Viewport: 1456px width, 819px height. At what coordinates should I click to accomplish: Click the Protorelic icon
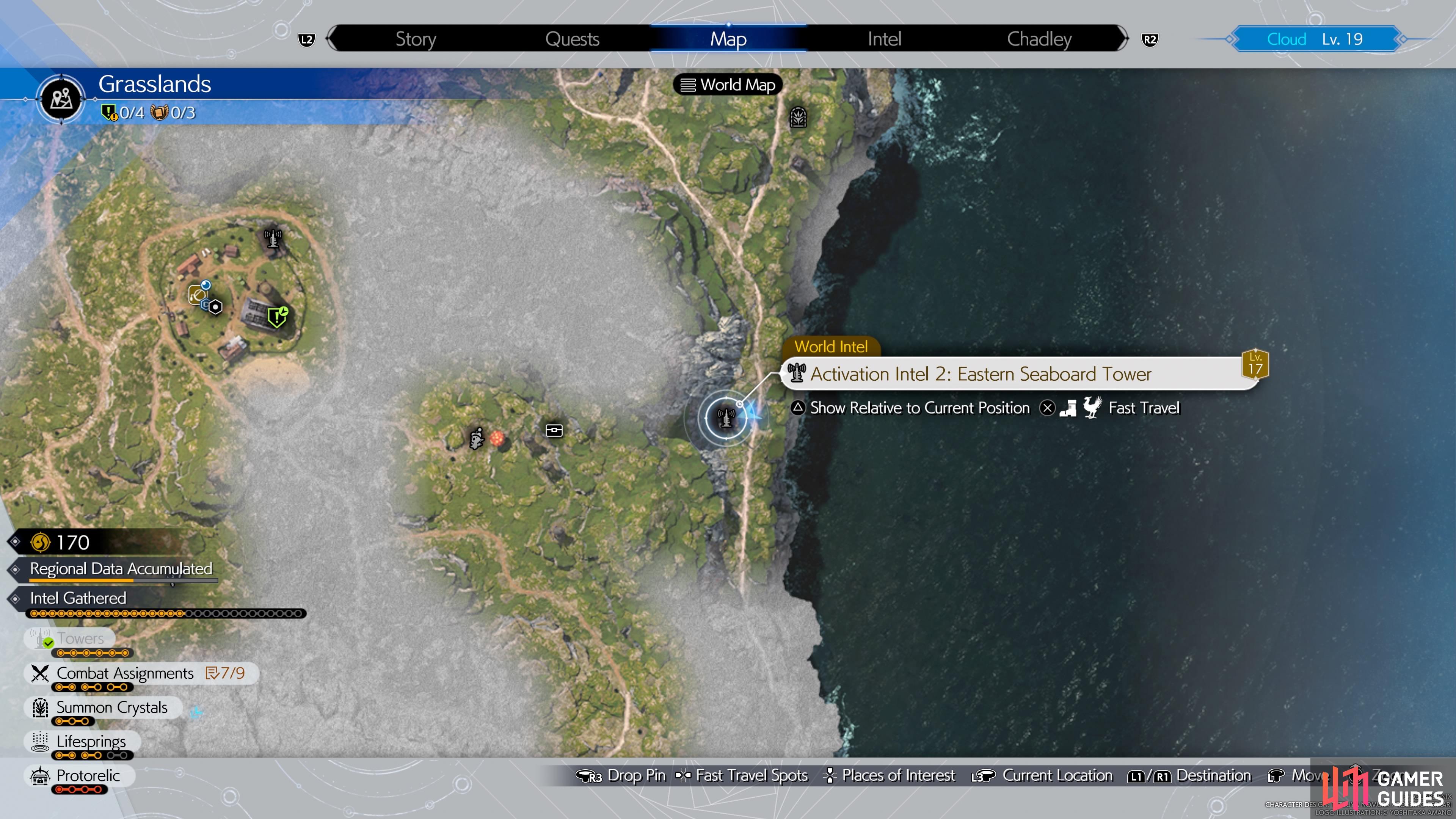tap(40, 775)
